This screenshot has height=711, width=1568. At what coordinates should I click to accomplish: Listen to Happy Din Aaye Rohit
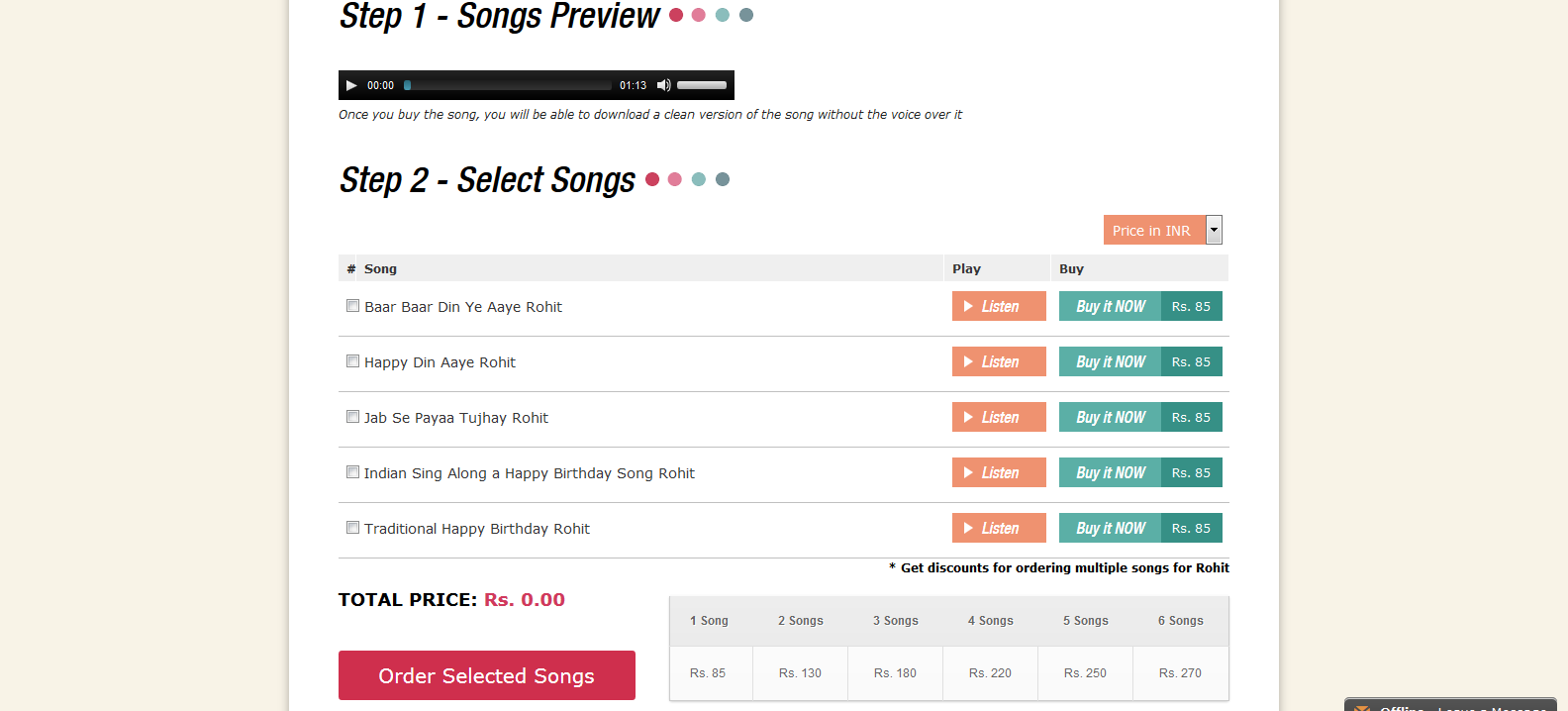click(999, 361)
